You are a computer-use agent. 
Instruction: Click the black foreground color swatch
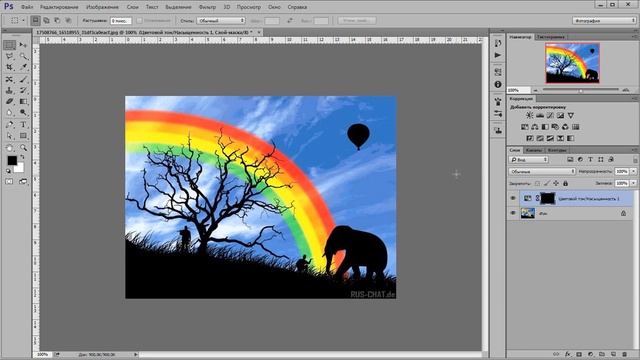pos(12,160)
